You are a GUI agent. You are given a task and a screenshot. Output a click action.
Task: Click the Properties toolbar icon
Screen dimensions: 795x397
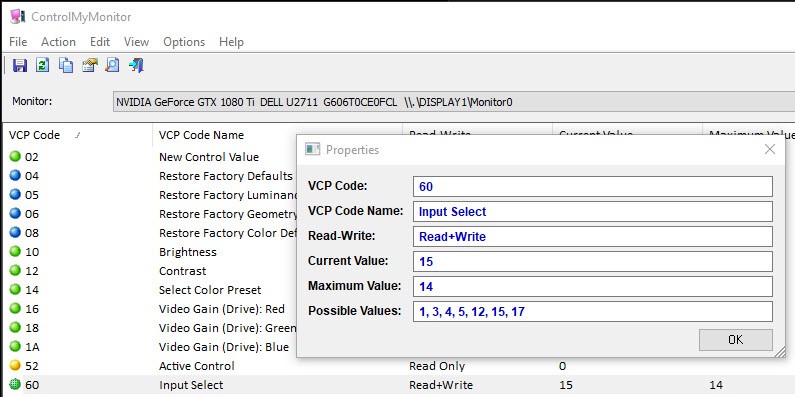(89, 65)
